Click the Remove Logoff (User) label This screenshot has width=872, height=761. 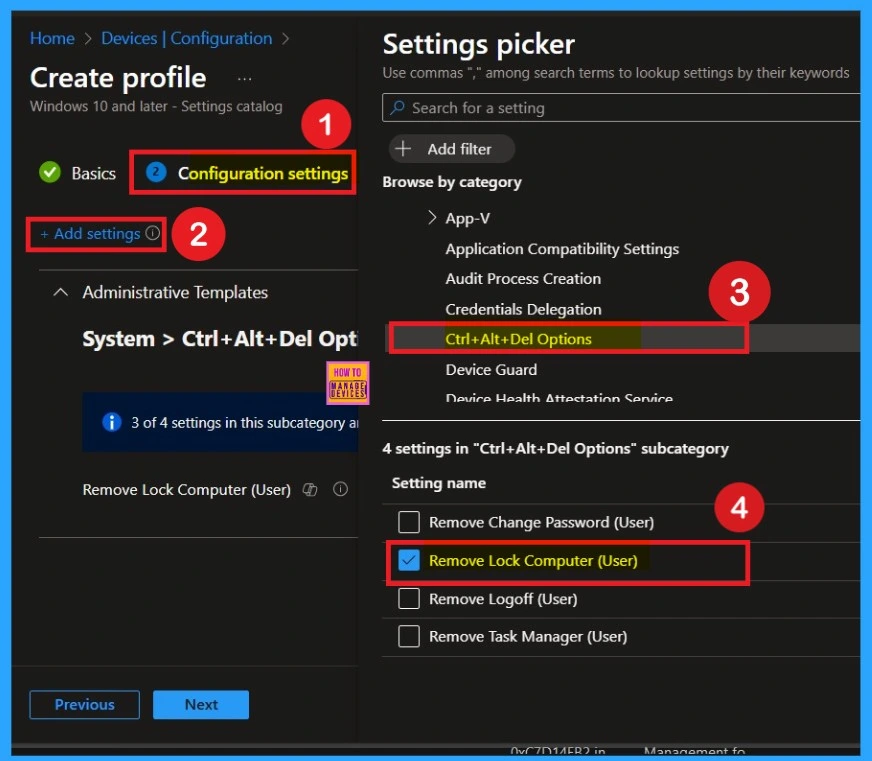pyautogui.click(x=503, y=599)
